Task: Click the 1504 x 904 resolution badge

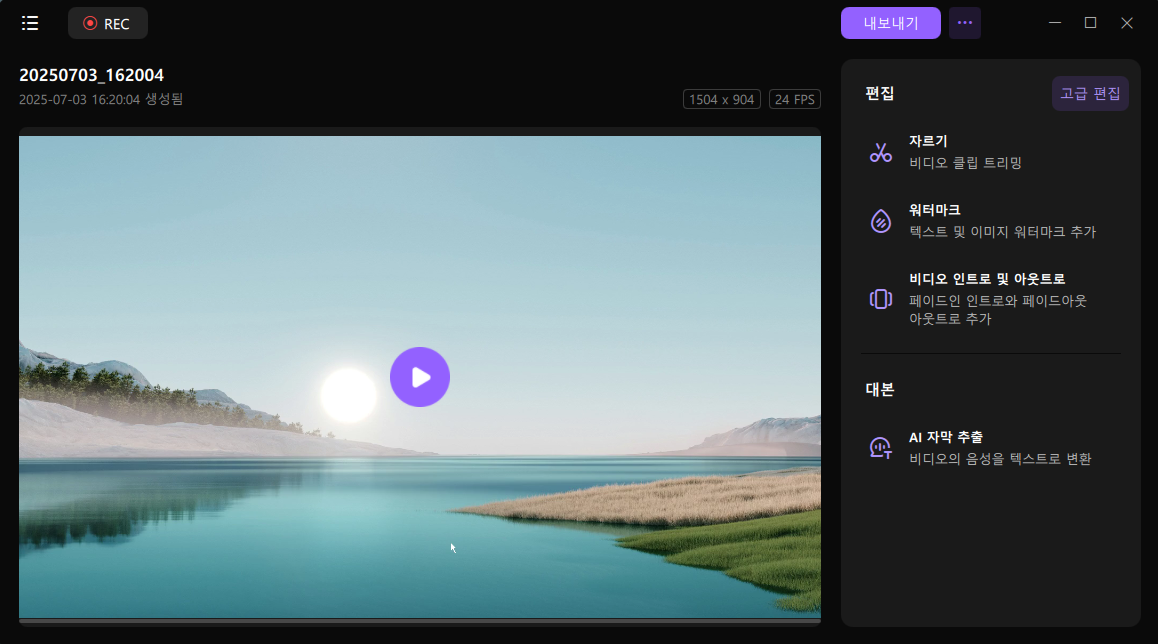Action: (x=721, y=100)
